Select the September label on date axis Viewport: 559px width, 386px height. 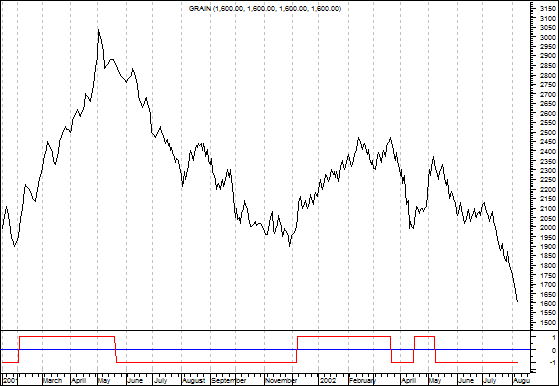(x=229, y=381)
